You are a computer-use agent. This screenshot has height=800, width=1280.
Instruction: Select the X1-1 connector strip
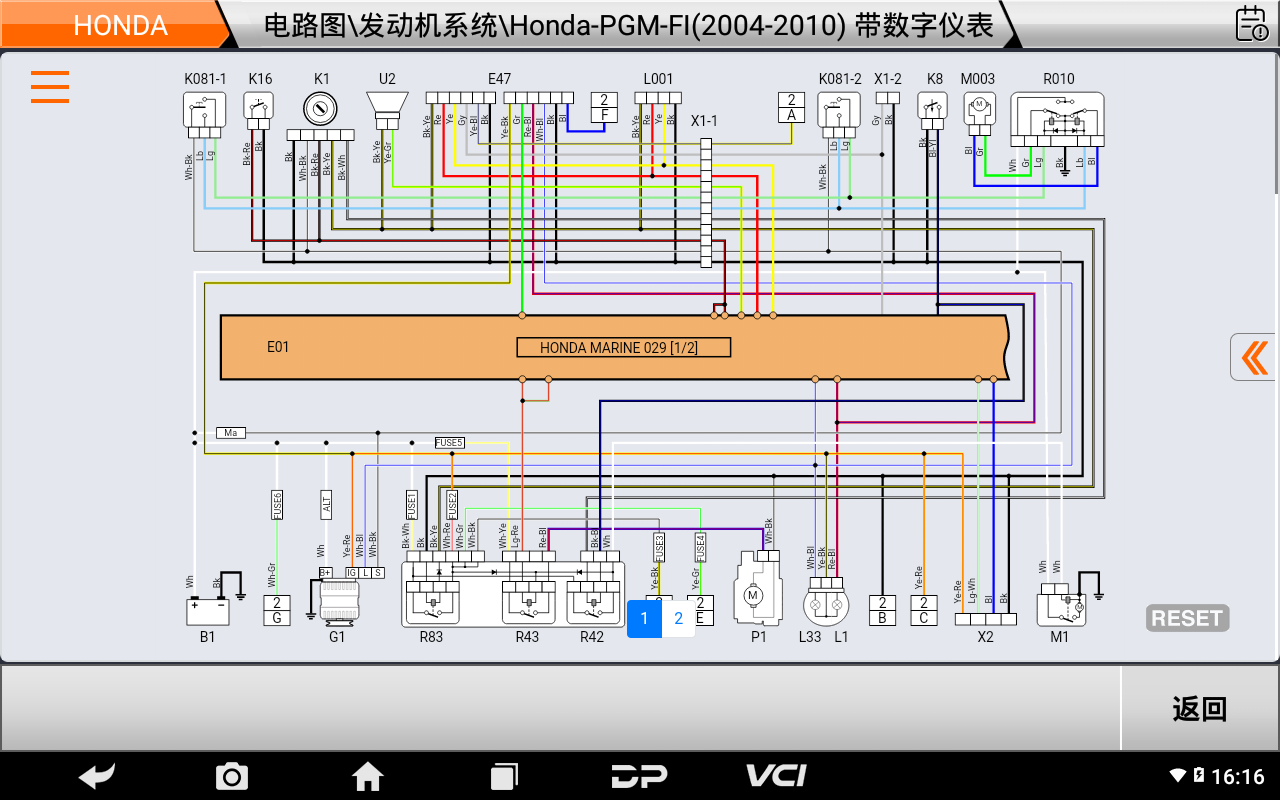pyautogui.click(x=706, y=203)
